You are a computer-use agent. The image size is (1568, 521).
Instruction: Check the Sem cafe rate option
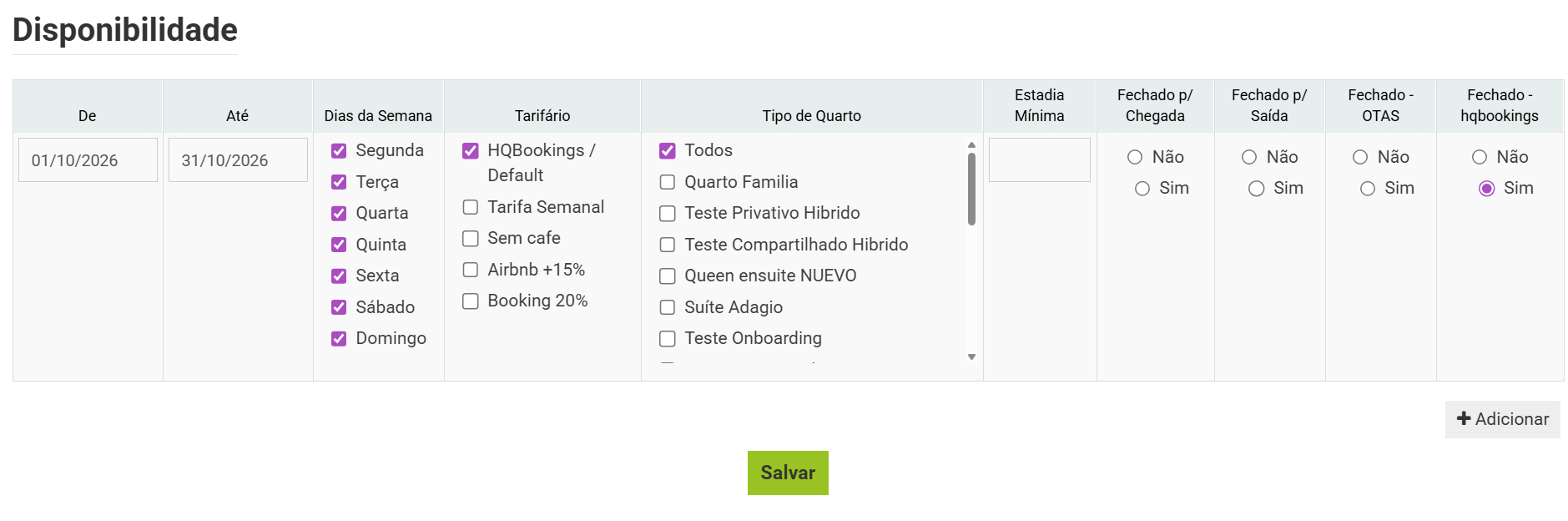click(471, 239)
